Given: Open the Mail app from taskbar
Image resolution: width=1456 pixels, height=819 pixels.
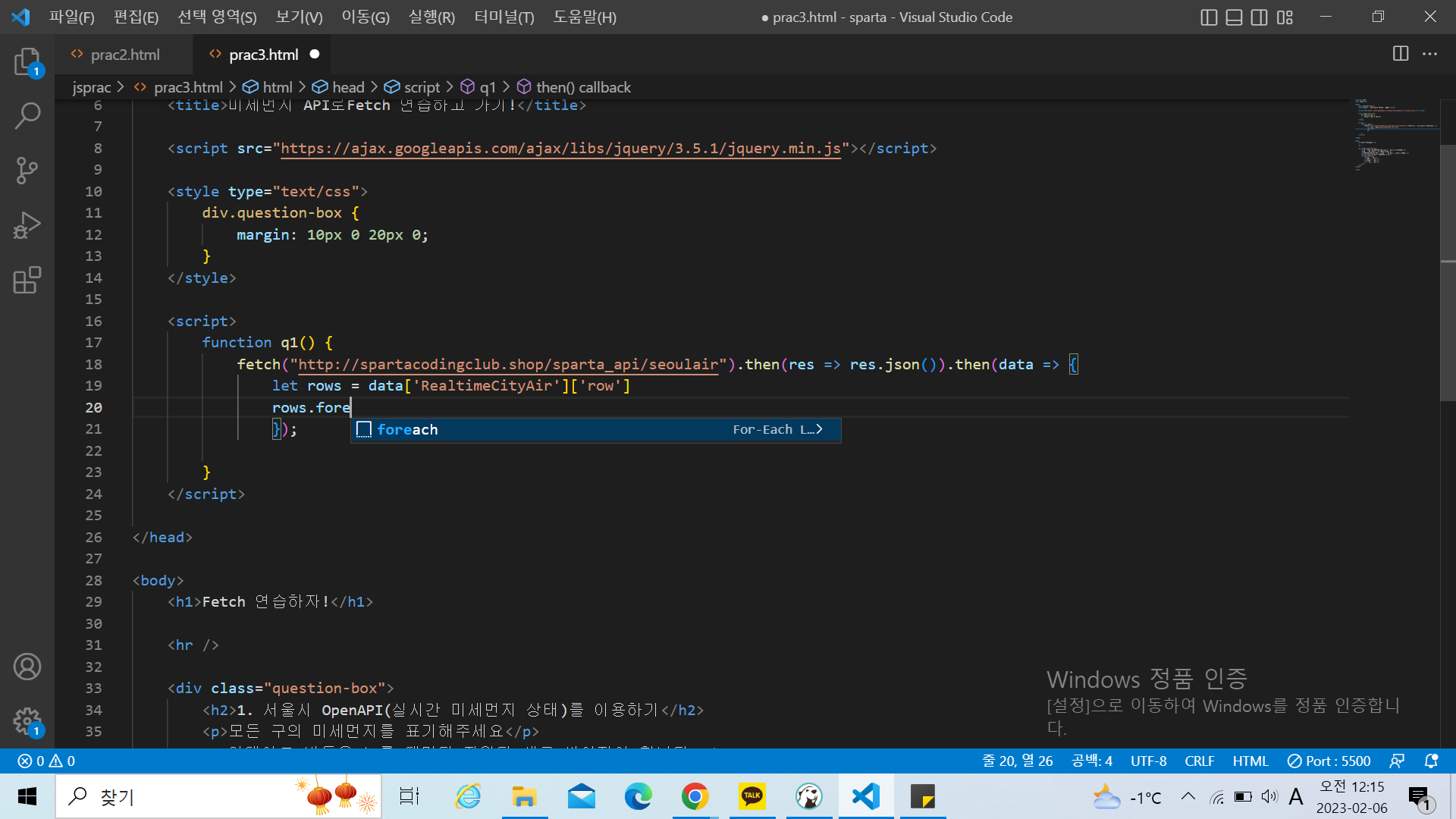Looking at the screenshot, I should click(x=581, y=796).
